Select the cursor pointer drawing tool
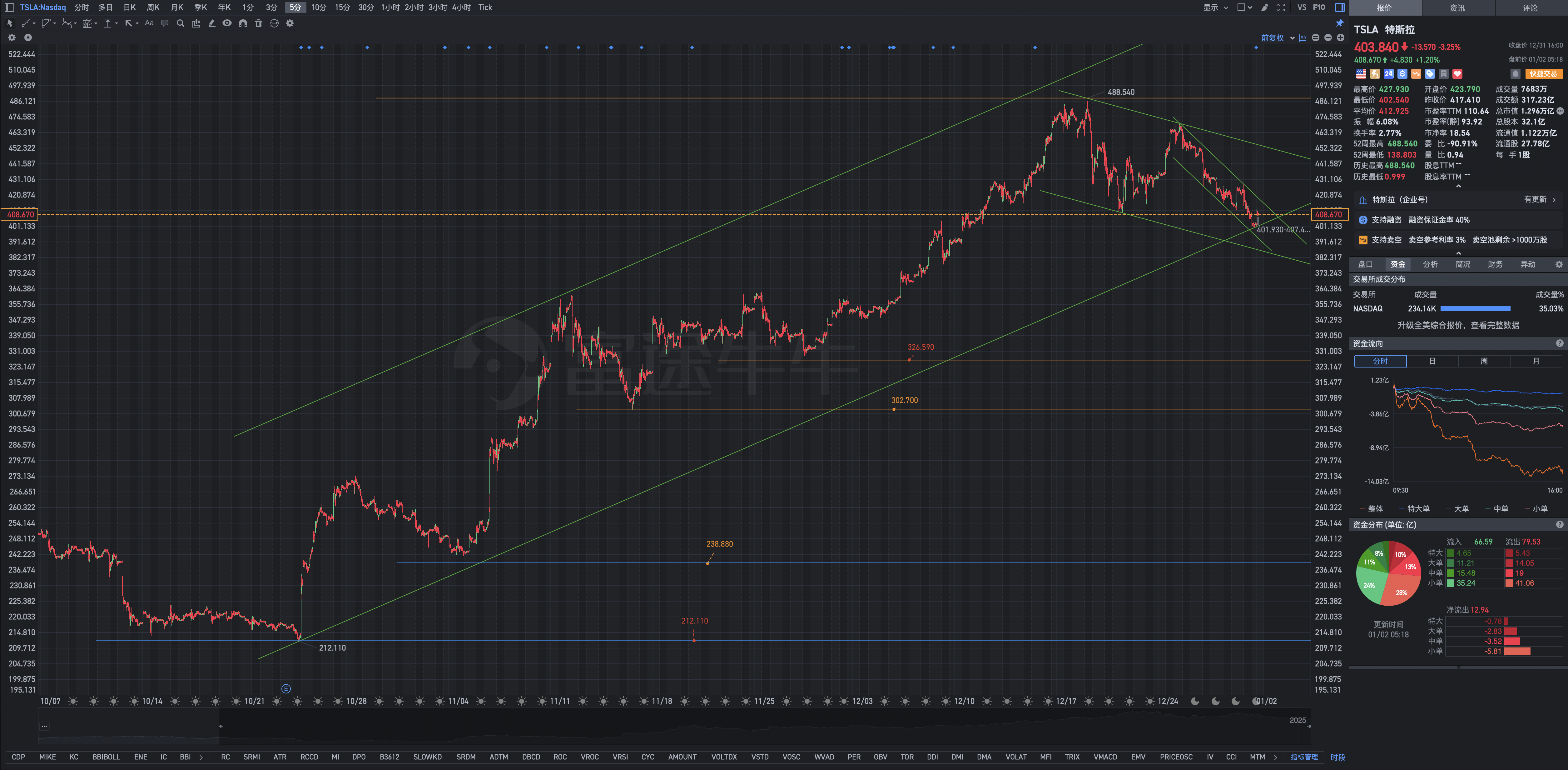1568x770 pixels. coord(10,23)
